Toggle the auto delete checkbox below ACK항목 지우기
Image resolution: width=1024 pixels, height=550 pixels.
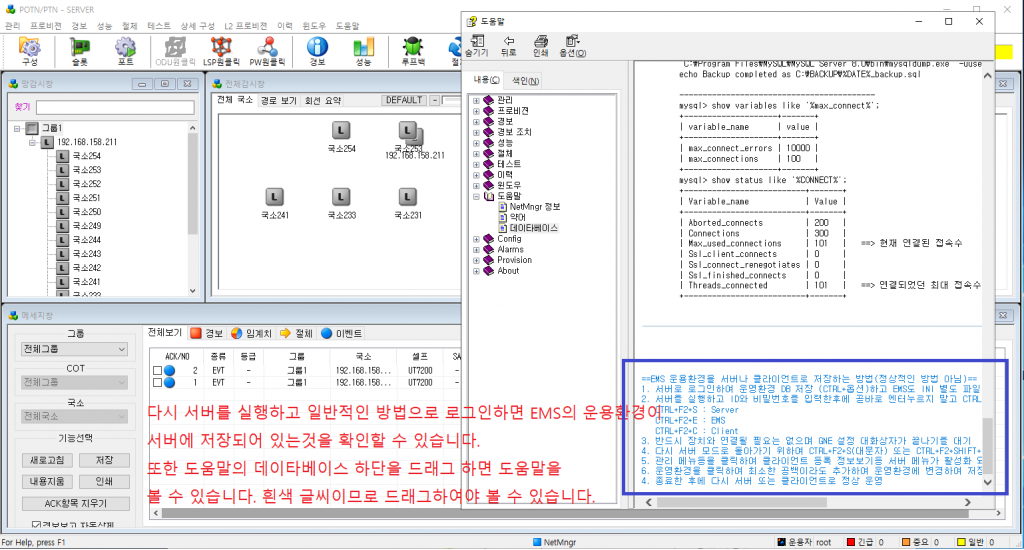pyautogui.click(x=37, y=525)
